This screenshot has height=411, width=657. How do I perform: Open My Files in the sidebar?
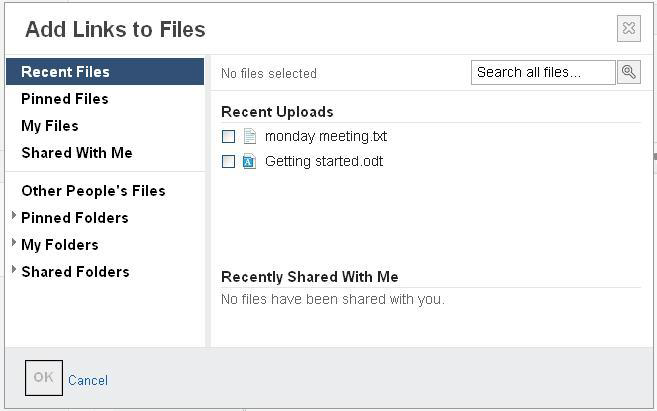point(50,126)
